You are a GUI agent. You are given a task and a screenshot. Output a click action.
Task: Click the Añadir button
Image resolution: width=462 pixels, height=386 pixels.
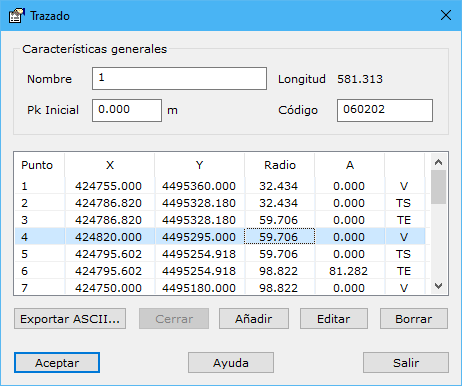pos(254,319)
